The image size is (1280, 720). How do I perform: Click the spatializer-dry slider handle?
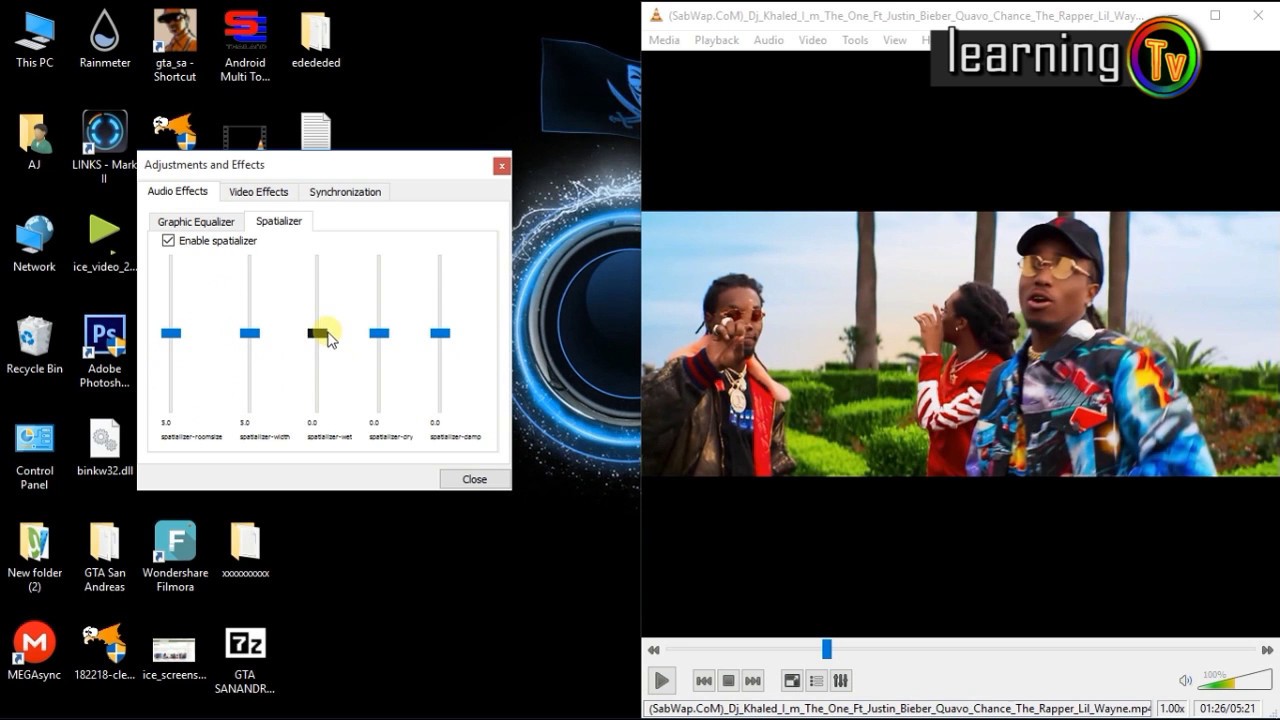coord(379,333)
